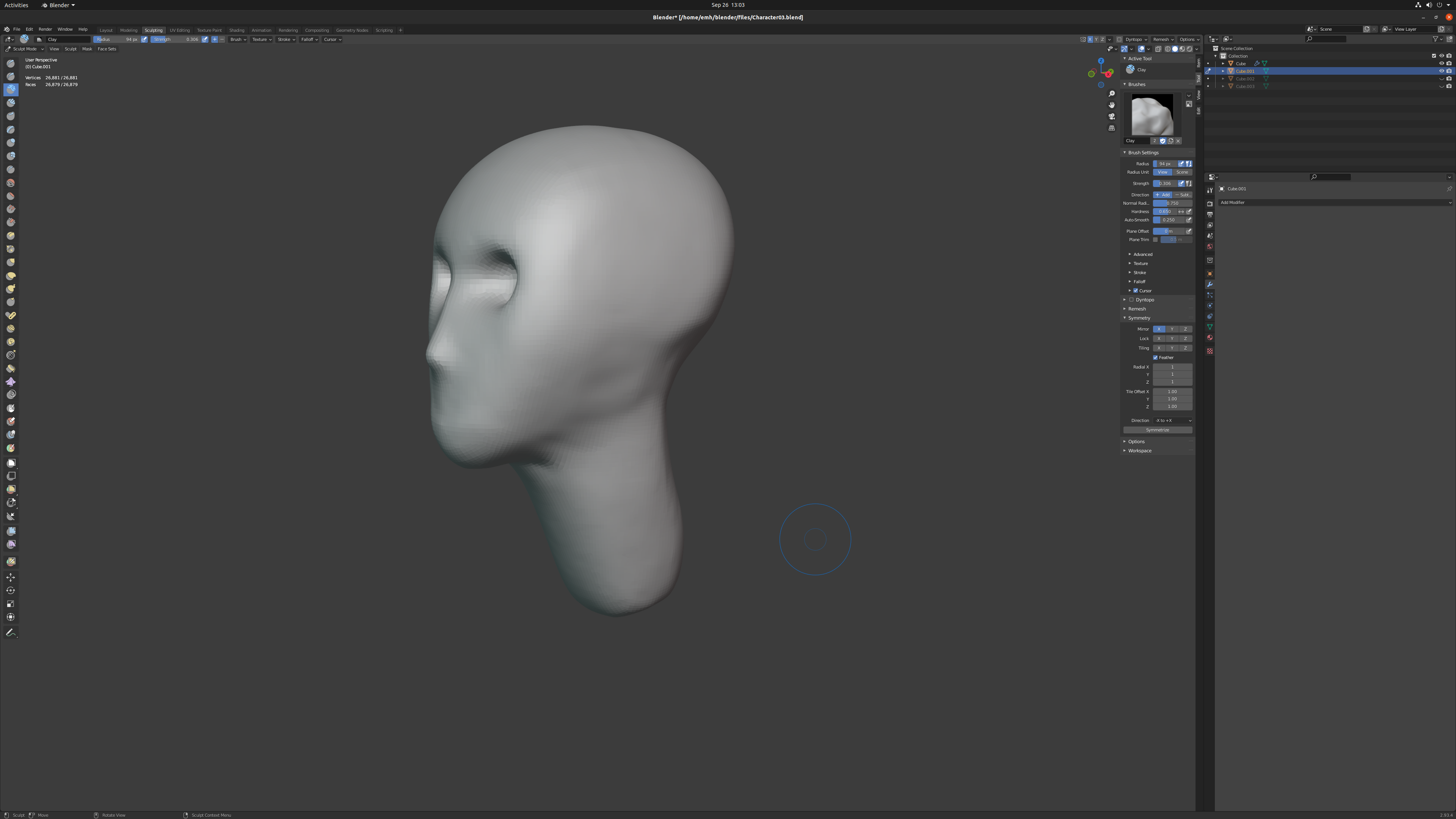
Task: Toggle Cube render visibility camera icon
Action: tap(1449, 63)
